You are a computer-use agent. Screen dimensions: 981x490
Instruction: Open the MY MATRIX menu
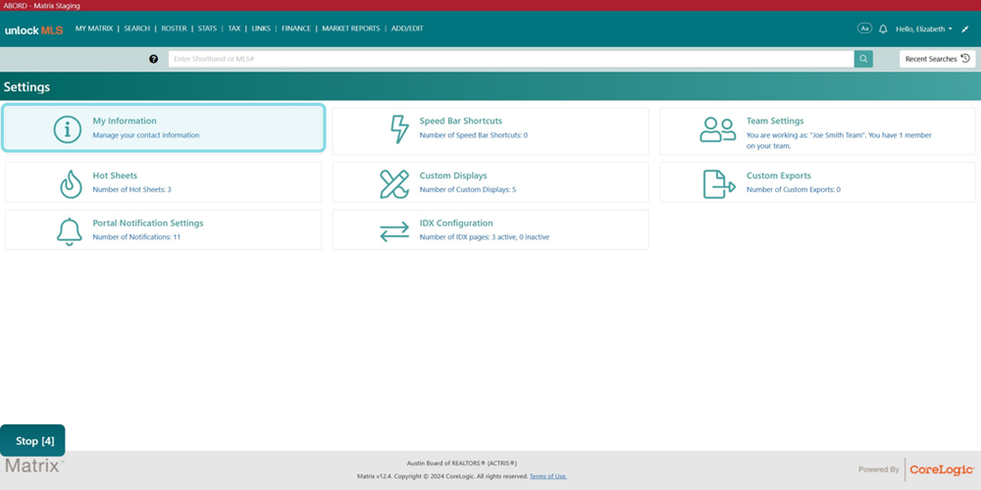94,28
